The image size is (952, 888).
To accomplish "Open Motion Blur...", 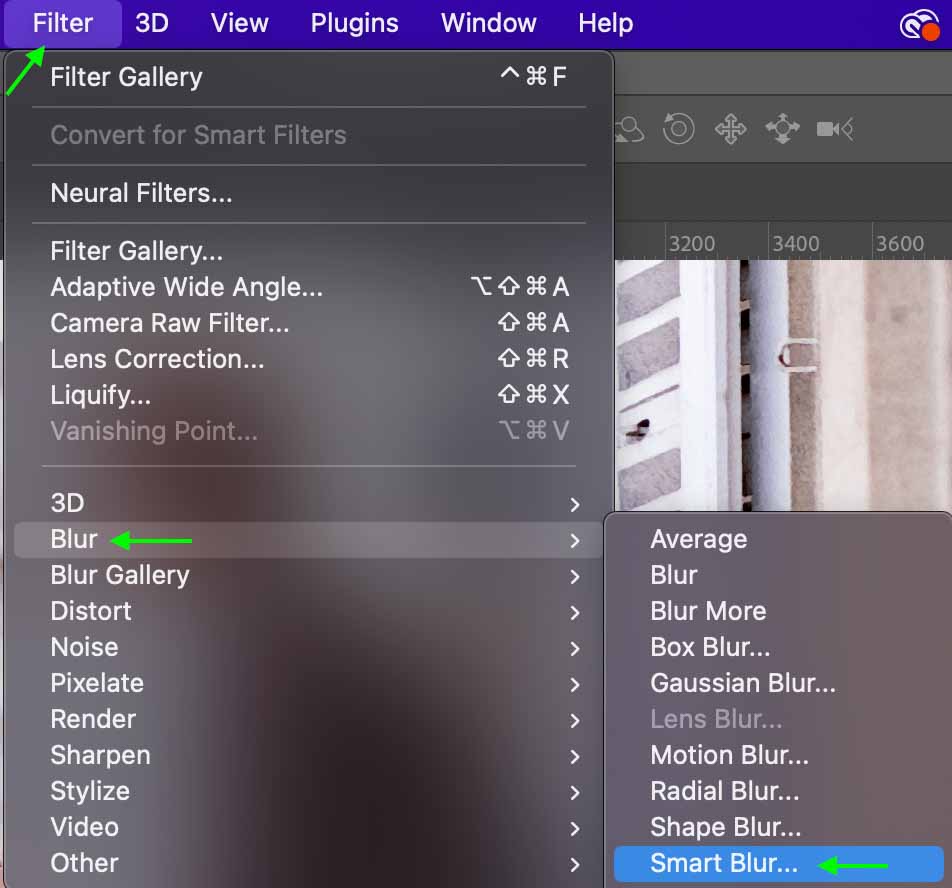I will point(779,755).
